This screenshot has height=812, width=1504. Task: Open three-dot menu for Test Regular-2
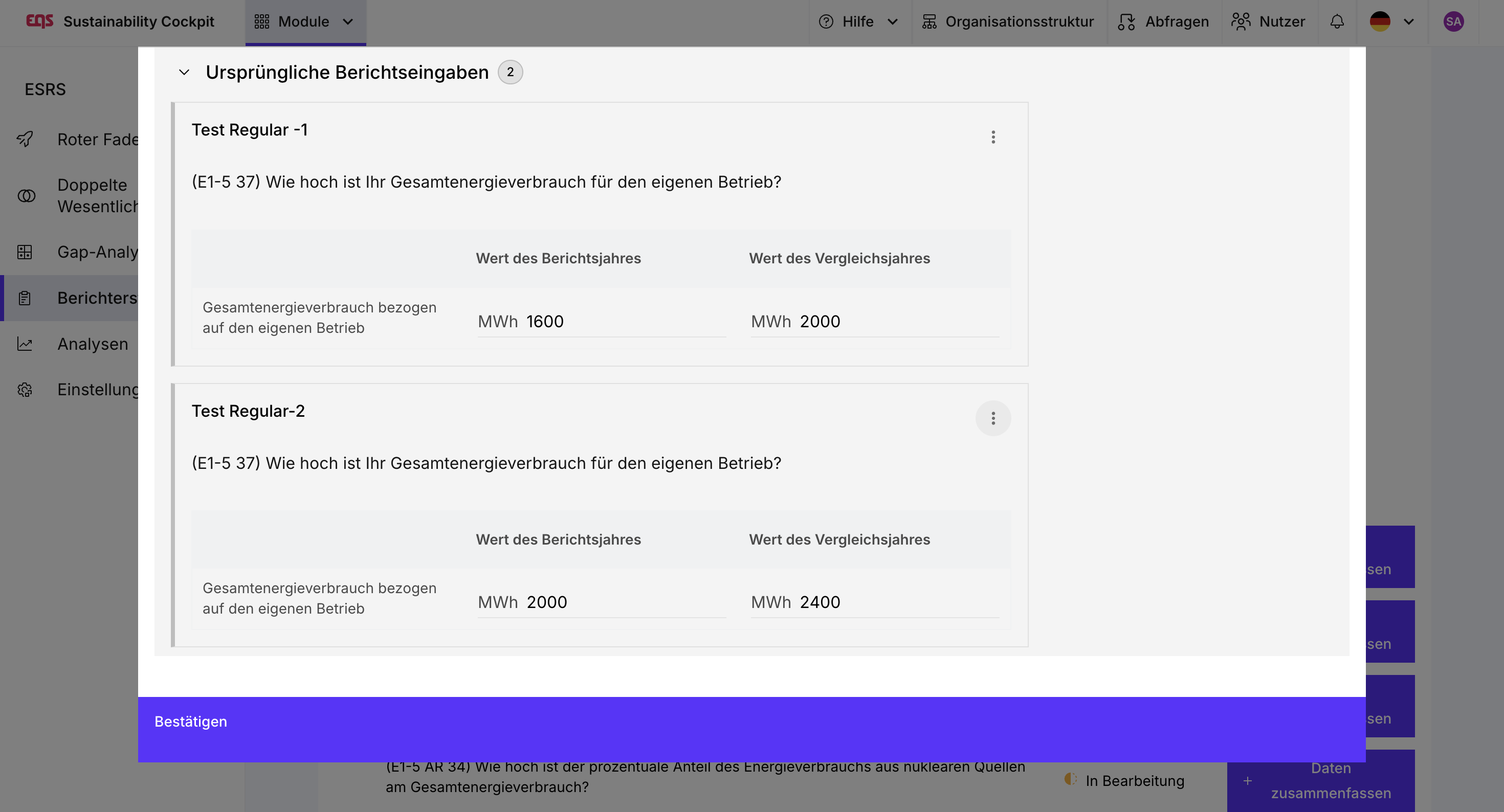point(992,418)
